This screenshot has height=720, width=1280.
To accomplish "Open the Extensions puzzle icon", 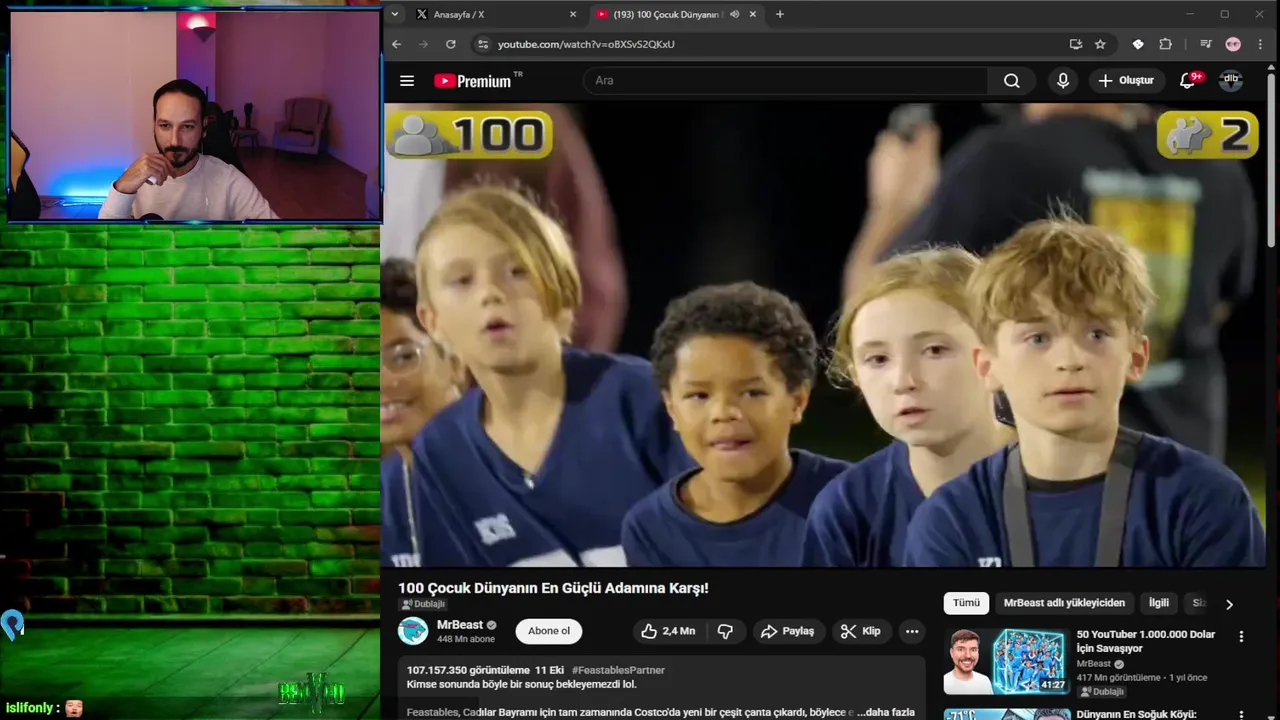I will click(1165, 44).
